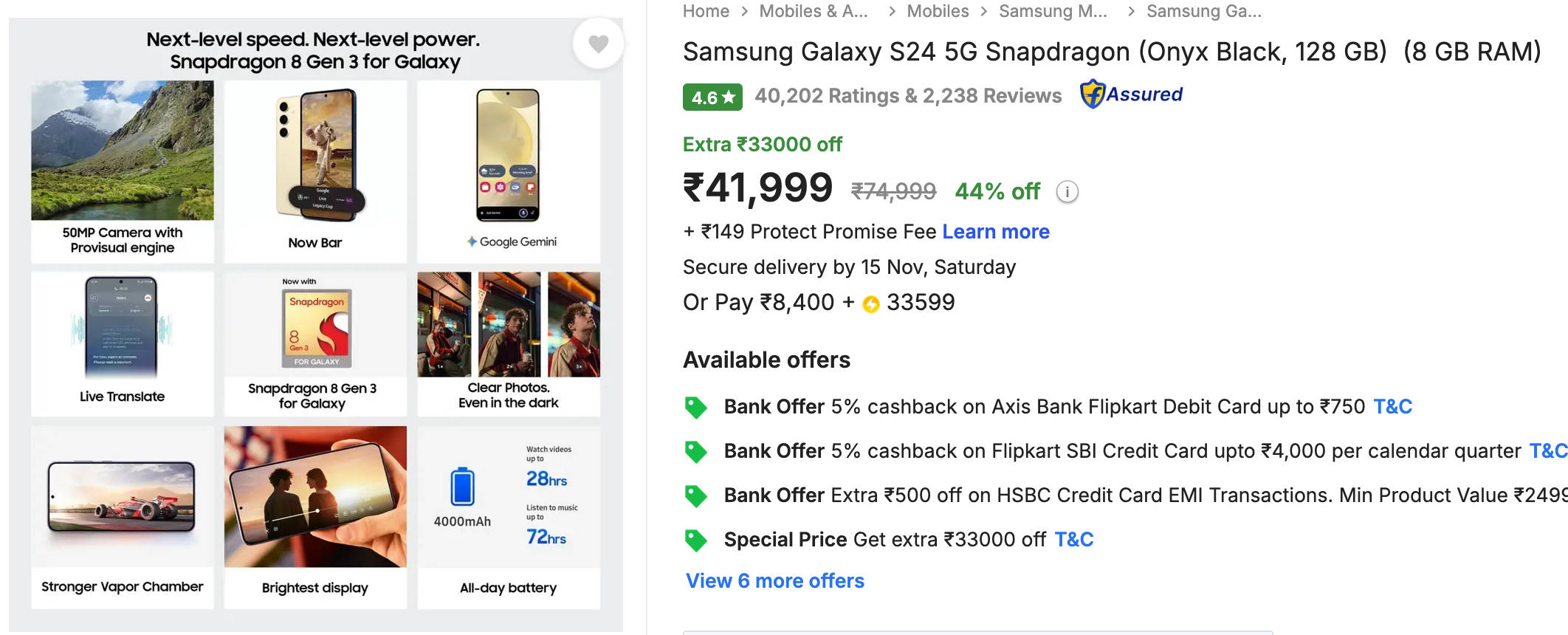
Task: Click the SuperCoin icon beside 33599
Action: pos(871,304)
